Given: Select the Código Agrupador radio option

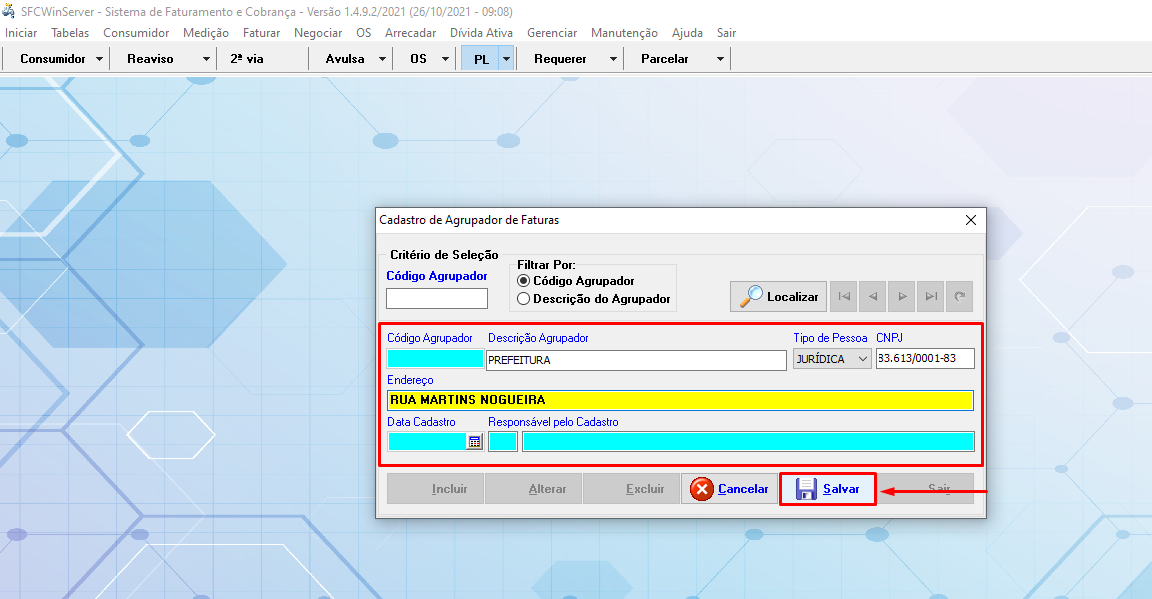Looking at the screenshot, I should click(523, 281).
